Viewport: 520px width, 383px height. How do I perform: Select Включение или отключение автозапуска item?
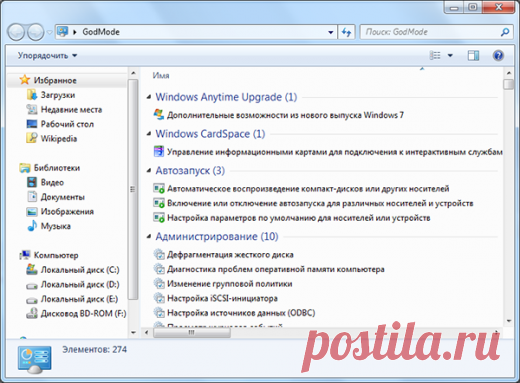(320, 203)
